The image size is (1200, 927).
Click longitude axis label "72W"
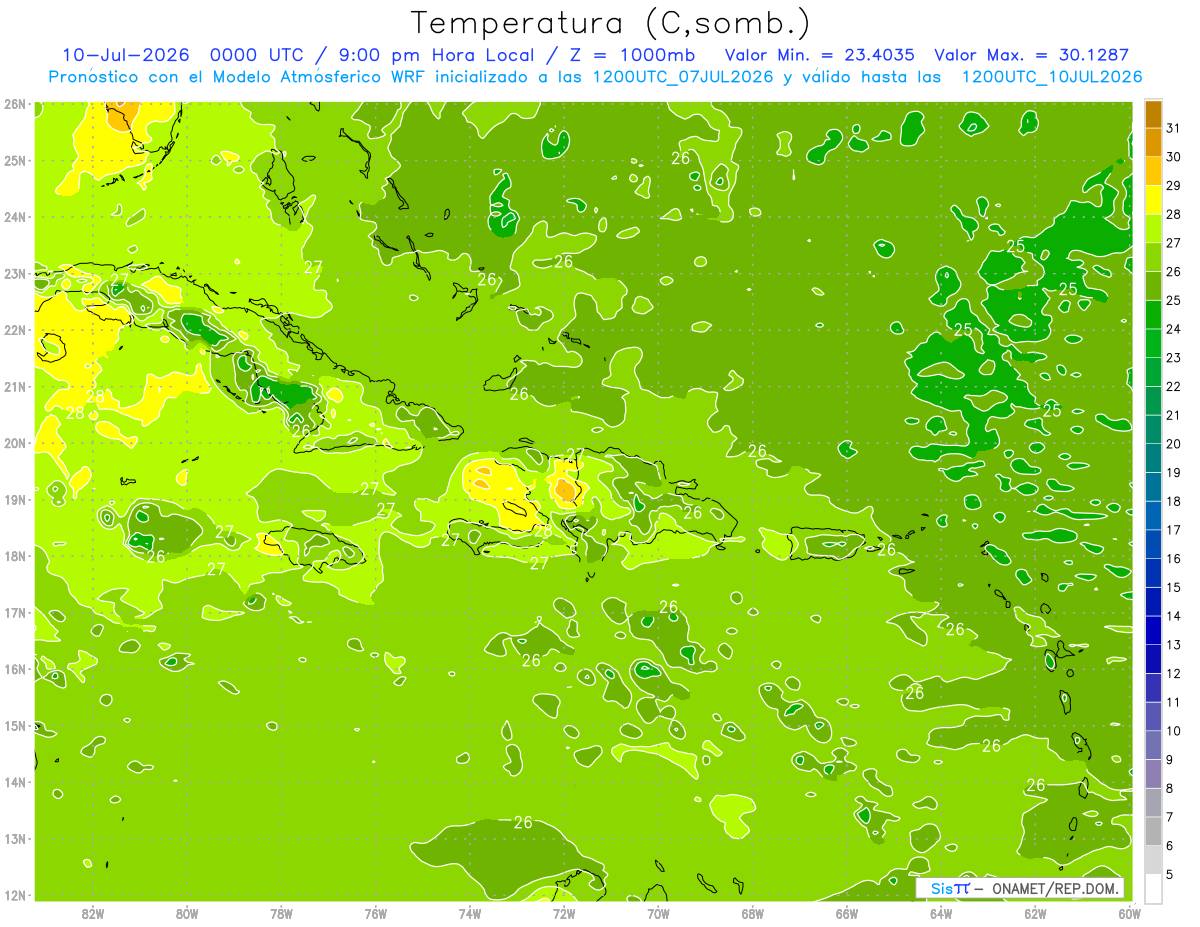tap(564, 913)
